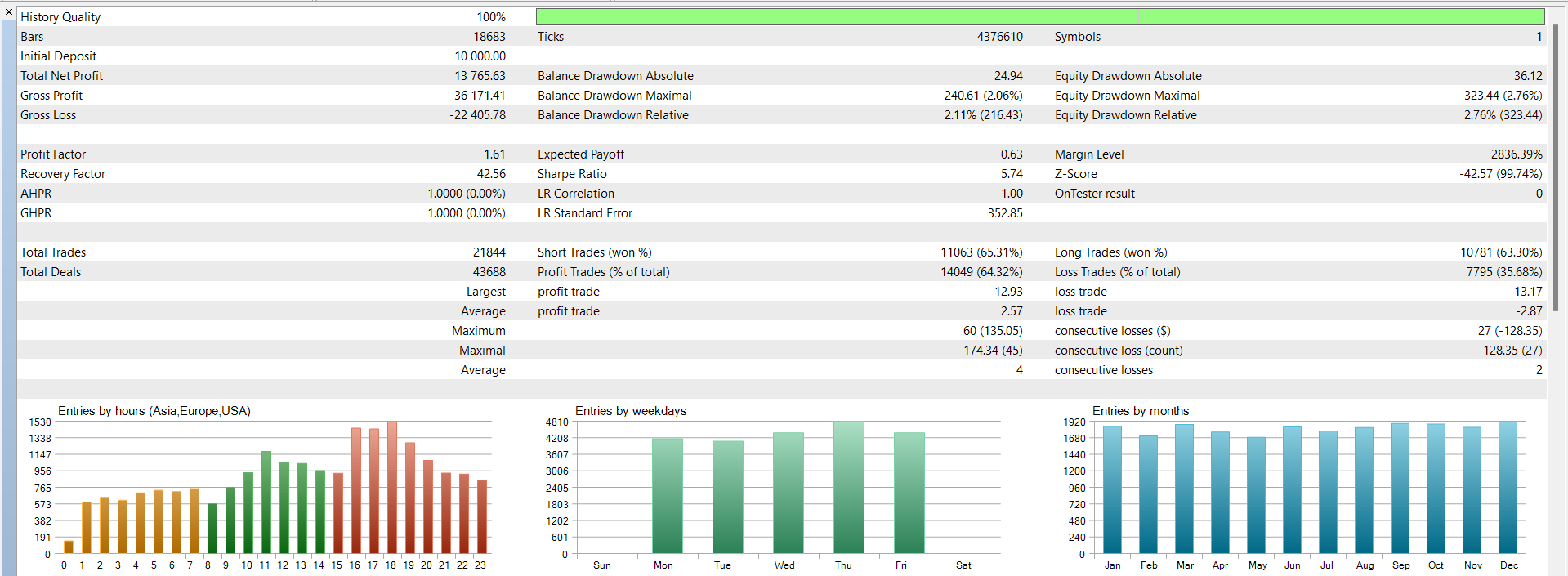This screenshot has width=1568, height=576.
Task: Click the hour 0 bar in hours chart
Action: tap(69, 547)
